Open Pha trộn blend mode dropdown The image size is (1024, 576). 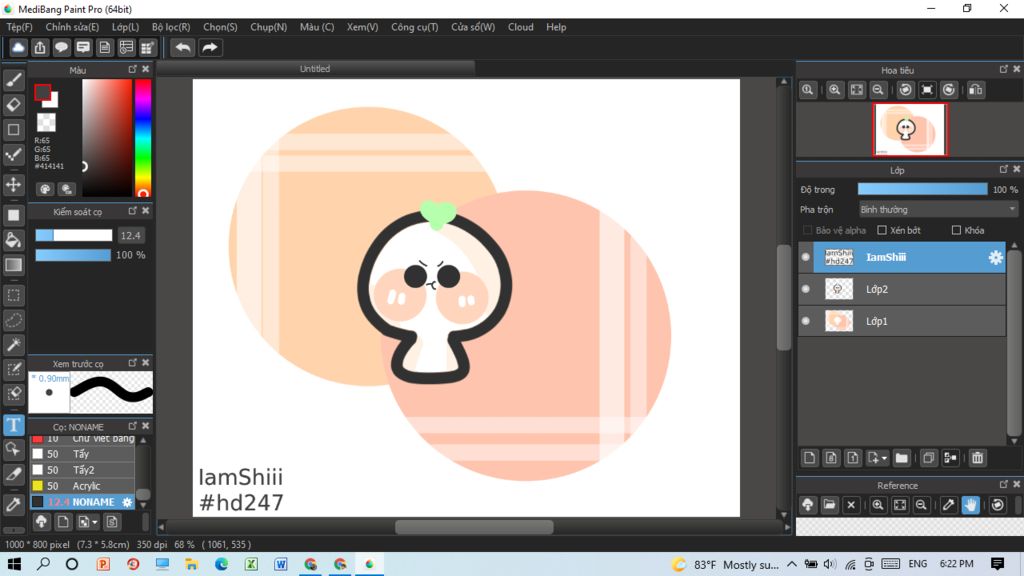coord(938,210)
